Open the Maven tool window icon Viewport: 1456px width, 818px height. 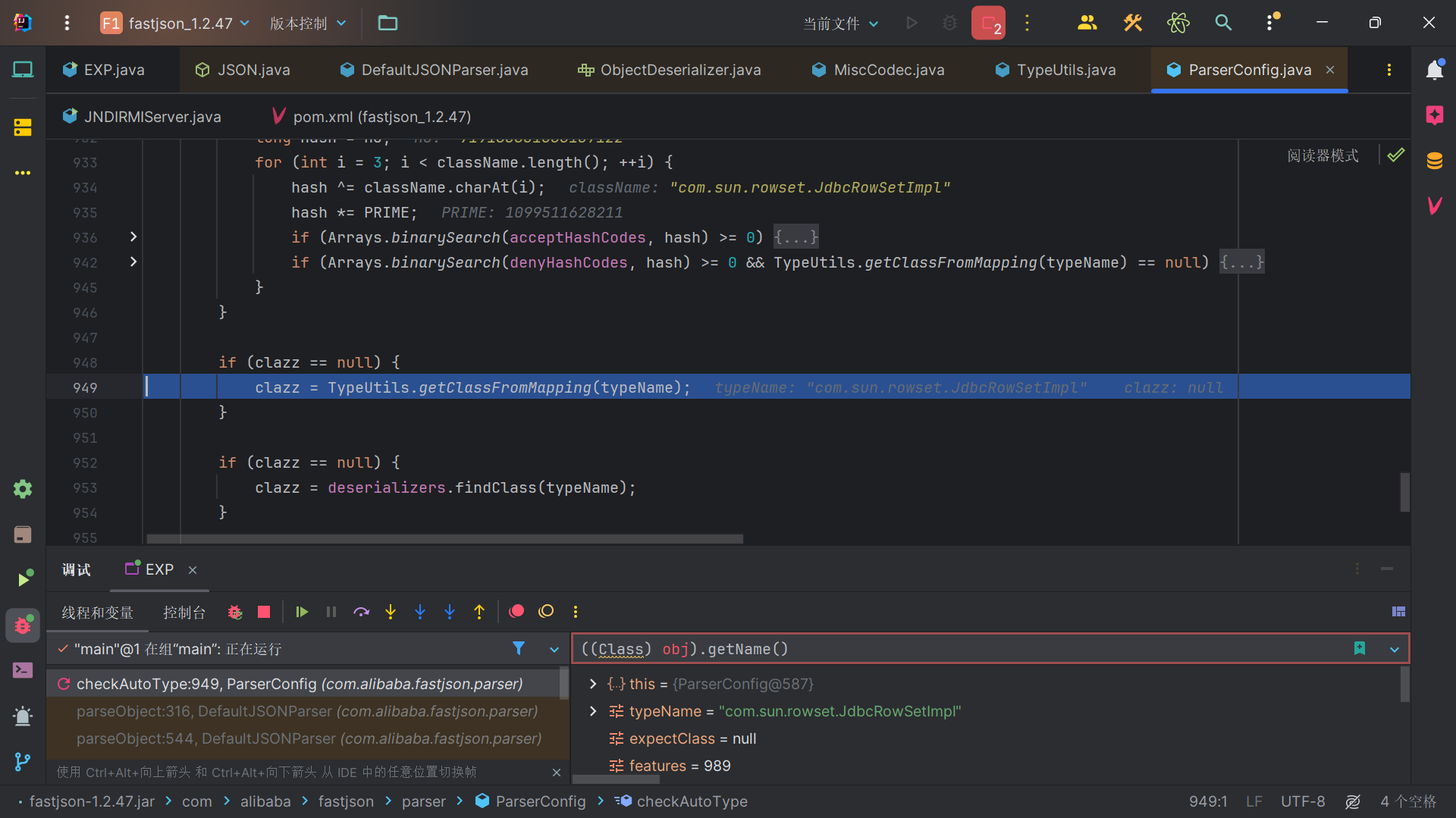[1434, 205]
